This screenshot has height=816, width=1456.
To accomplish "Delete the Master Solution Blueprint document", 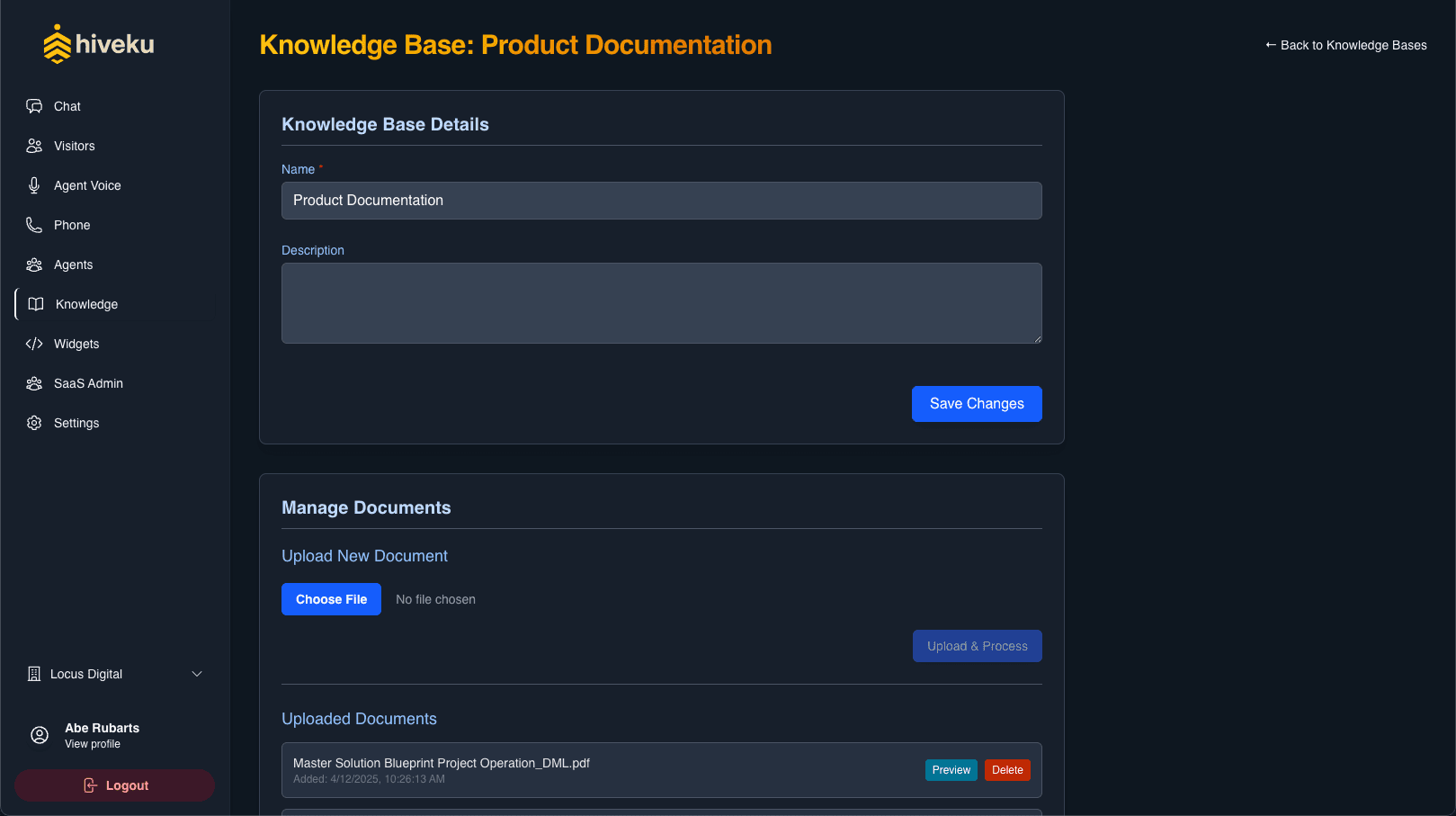I will (1007, 770).
